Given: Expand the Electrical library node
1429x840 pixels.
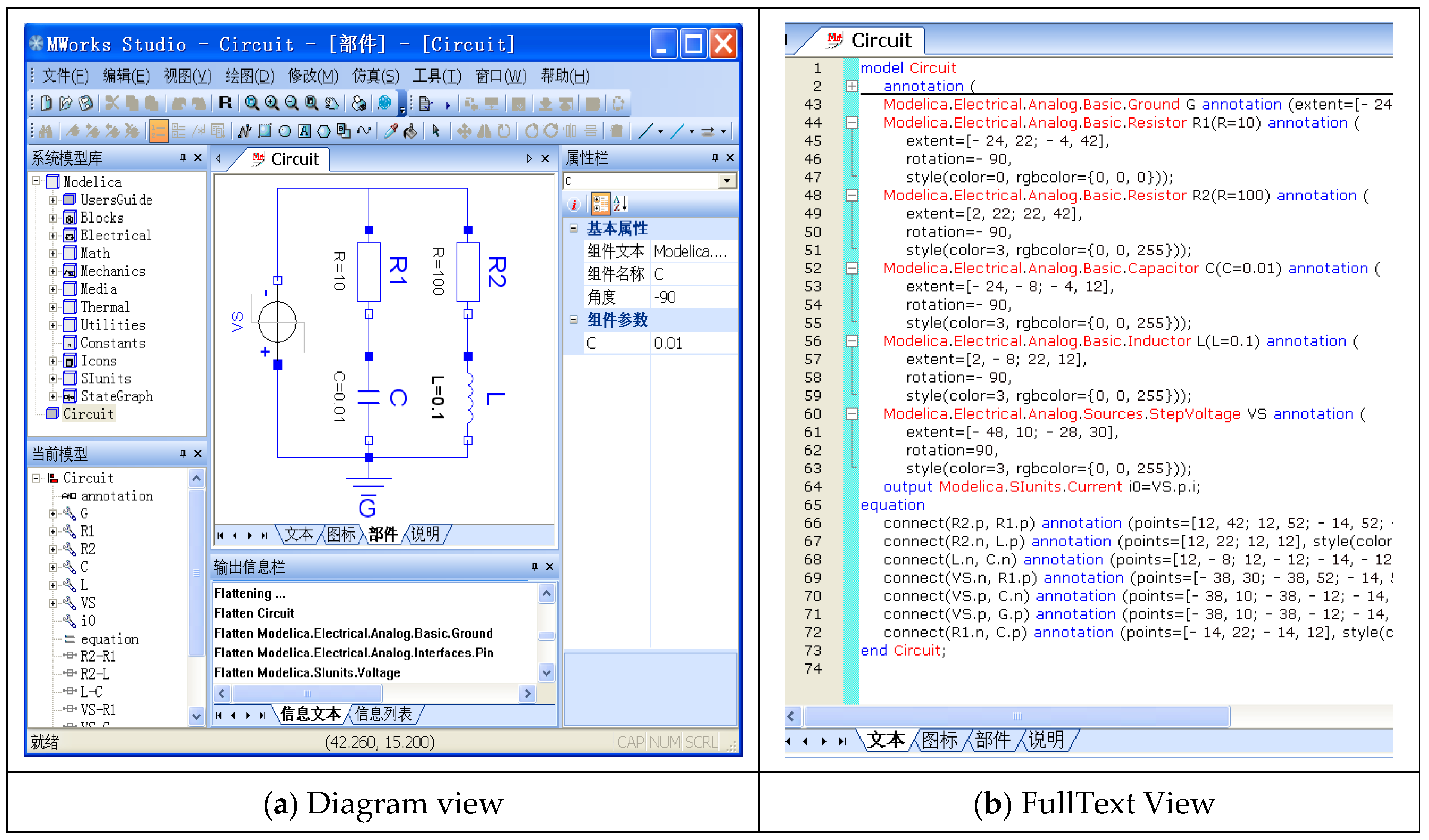Looking at the screenshot, I should 53,236.
